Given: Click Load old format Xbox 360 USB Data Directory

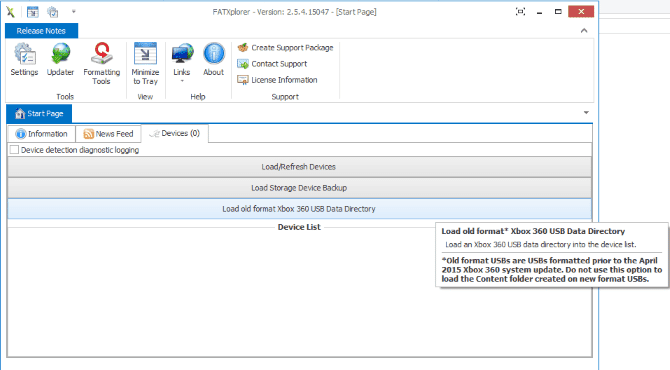Looking at the screenshot, I should pyautogui.click(x=299, y=209).
